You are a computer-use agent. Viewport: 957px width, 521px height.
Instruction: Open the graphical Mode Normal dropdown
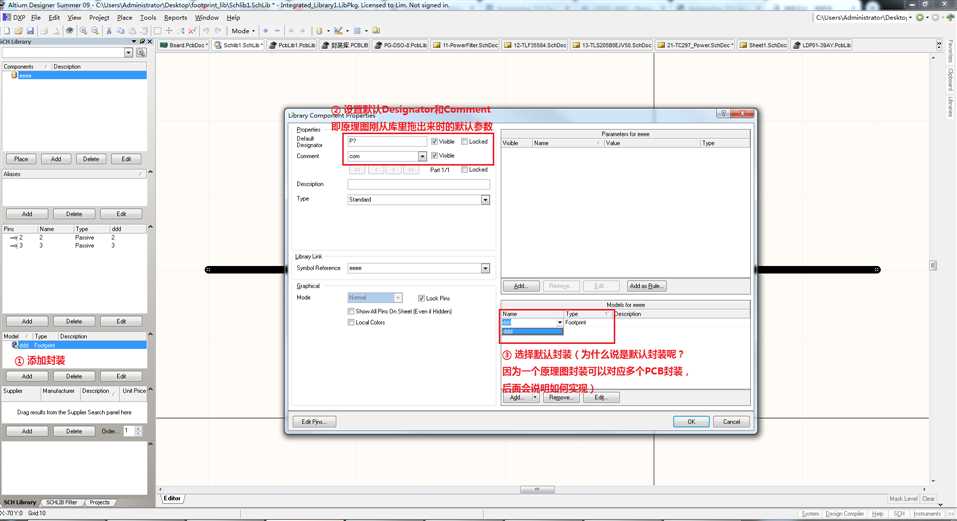click(x=397, y=298)
